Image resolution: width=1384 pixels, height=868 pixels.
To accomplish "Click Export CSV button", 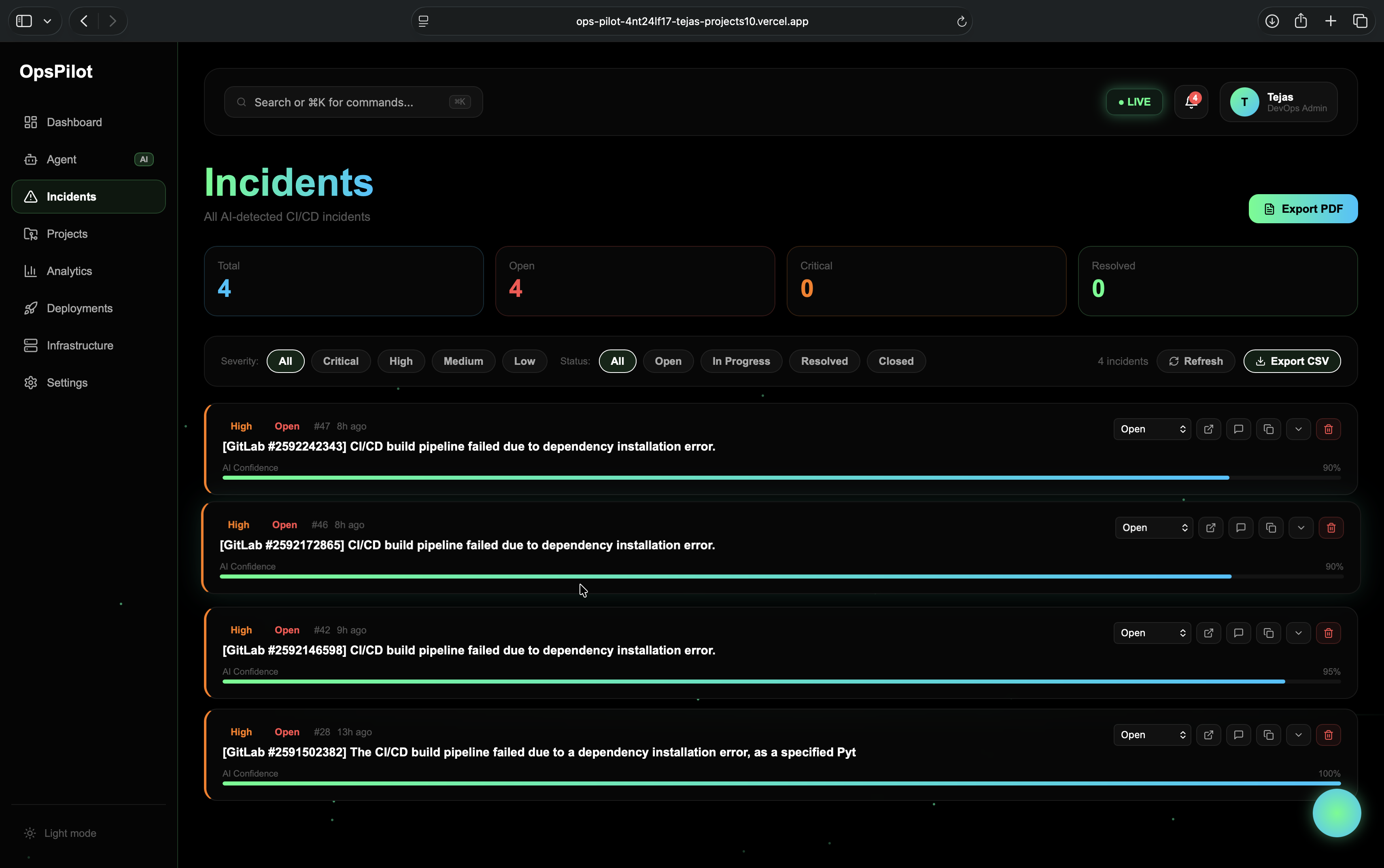I will (x=1292, y=361).
